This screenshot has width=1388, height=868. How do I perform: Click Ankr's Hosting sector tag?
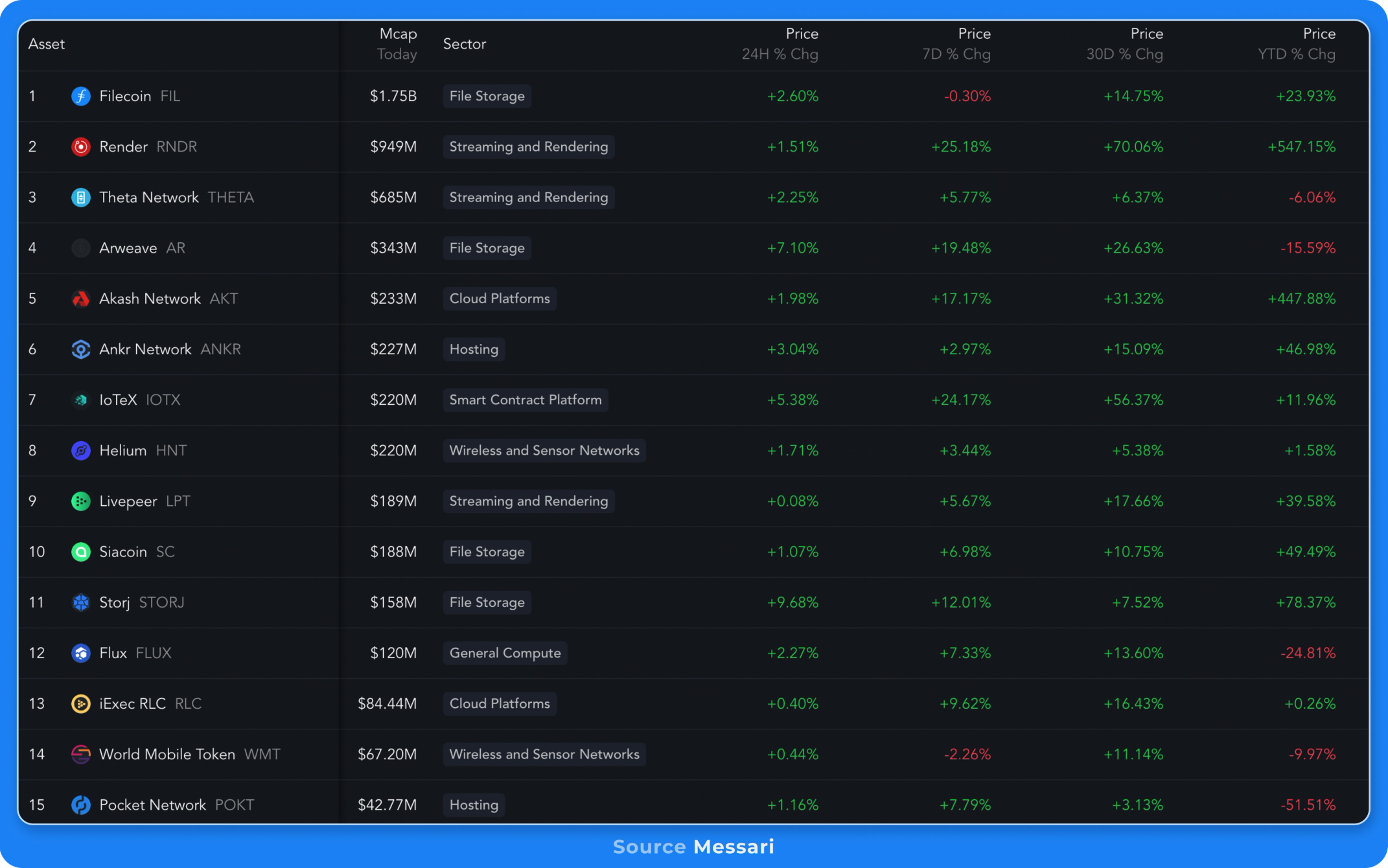click(x=474, y=349)
